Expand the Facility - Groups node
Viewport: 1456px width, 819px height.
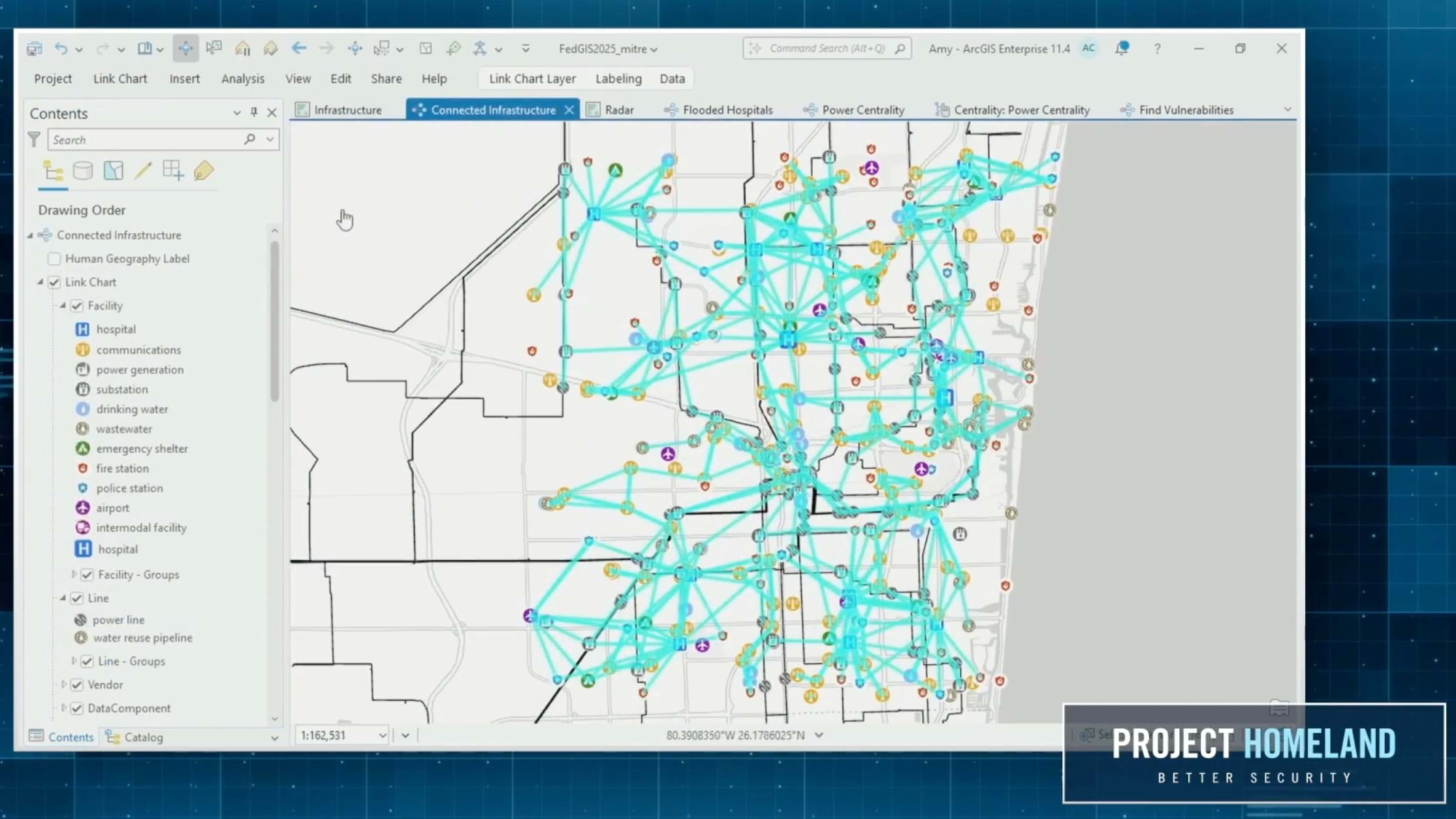coord(74,575)
